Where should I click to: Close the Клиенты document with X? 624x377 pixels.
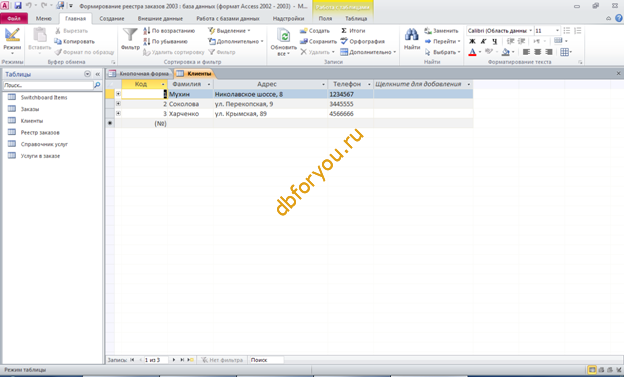pos(618,74)
